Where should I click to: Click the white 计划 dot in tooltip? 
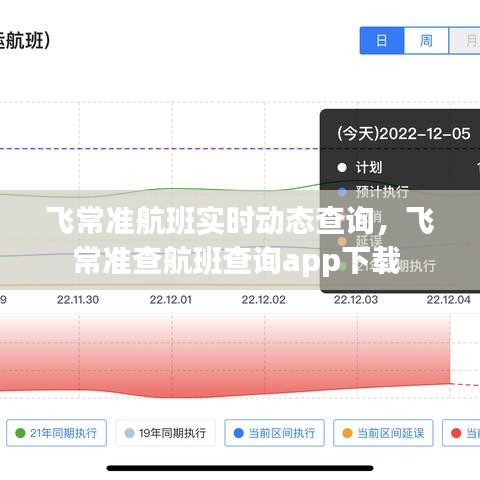click(342, 167)
